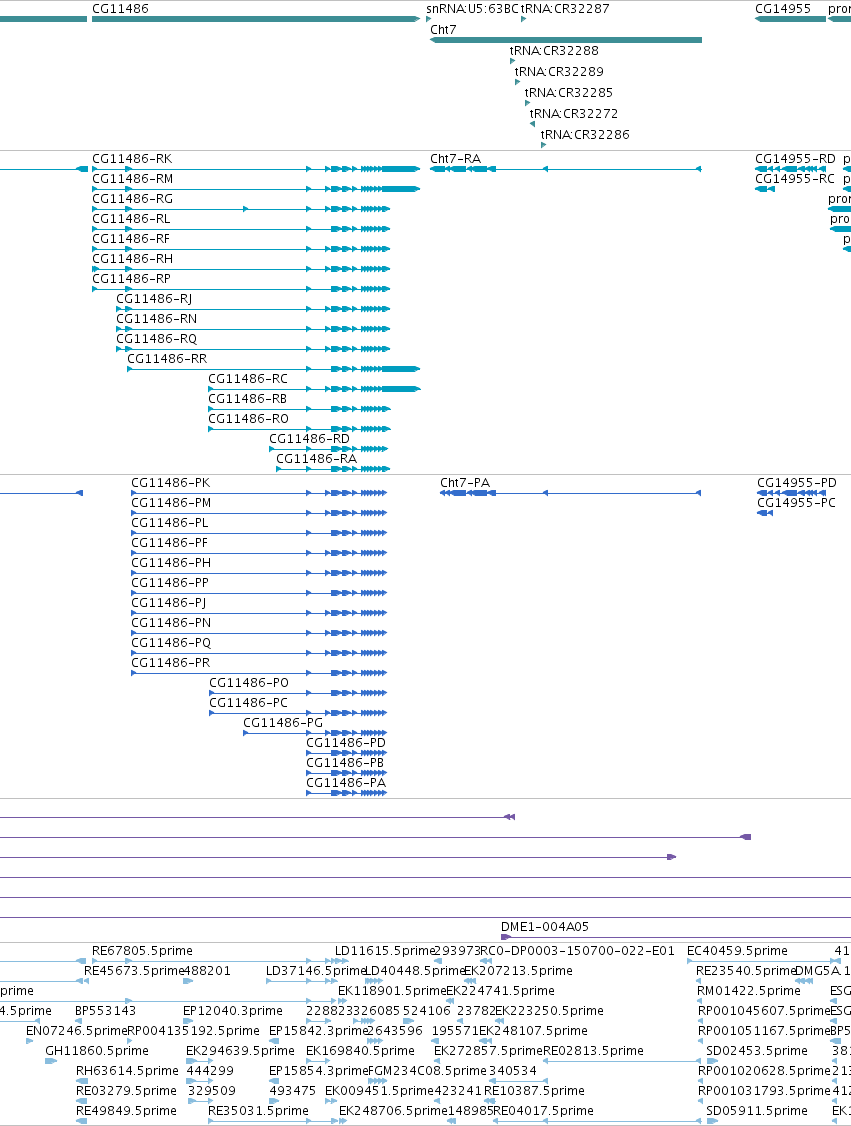Click the tRNA:CR32287 label
Viewport: 851px width, 1126px height.
[x=565, y=9]
